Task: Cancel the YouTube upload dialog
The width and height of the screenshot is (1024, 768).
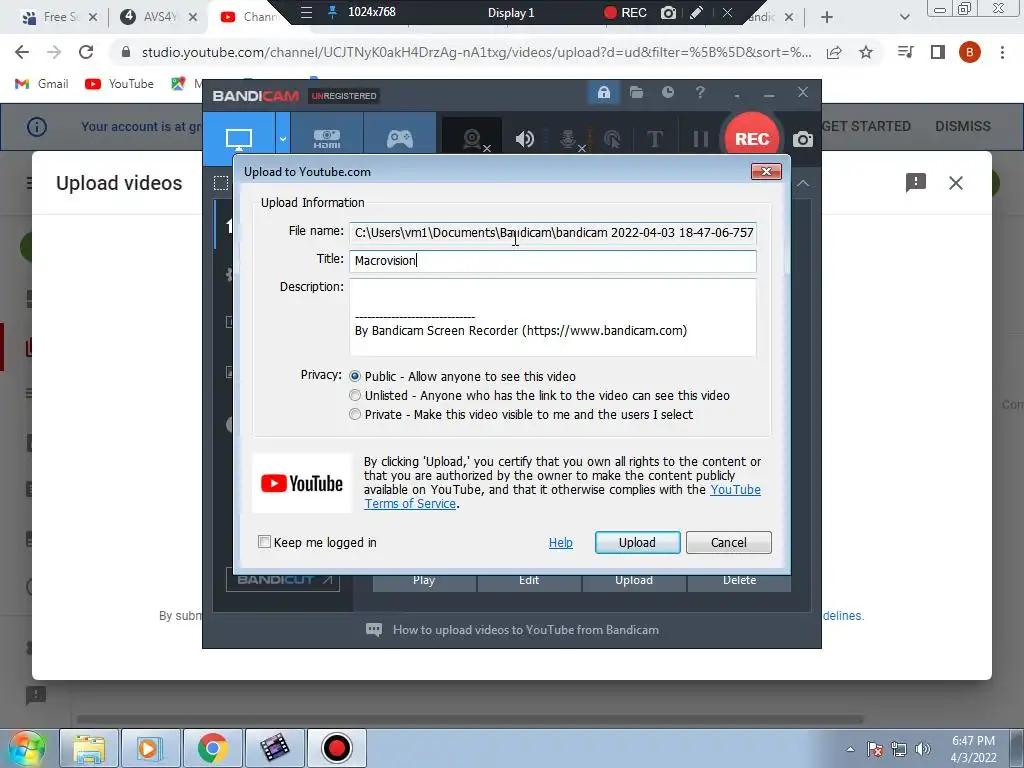Action: tap(729, 543)
